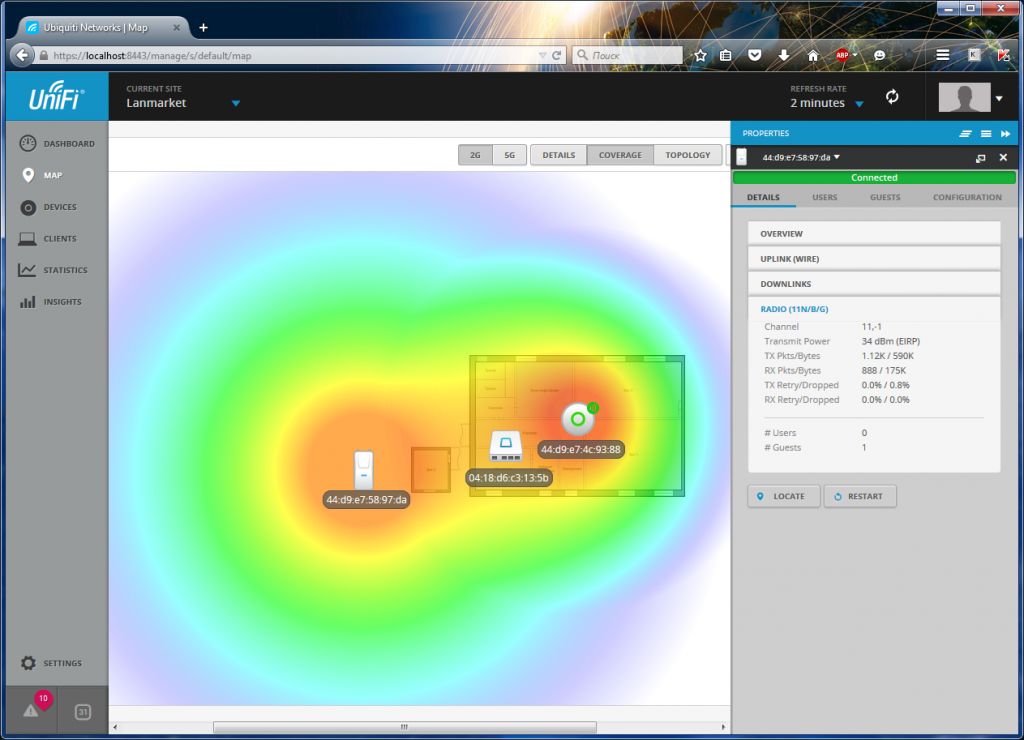Open the alerts icon with badge 10
The width and height of the screenshot is (1024, 740).
[31, 710]
